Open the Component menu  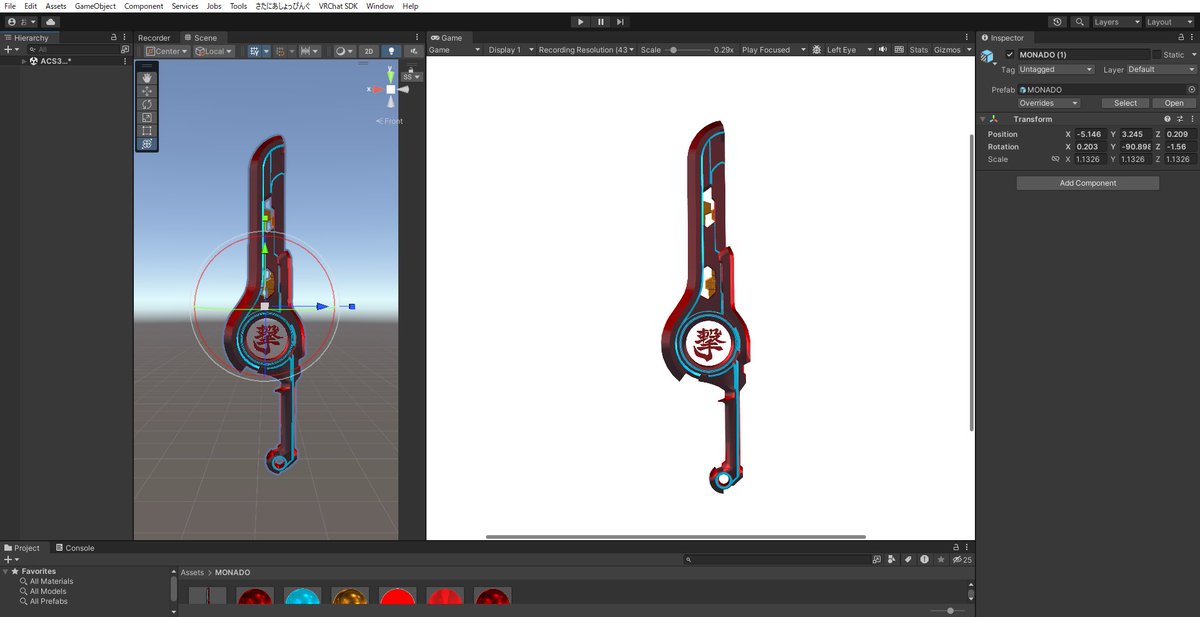point(144,6)
